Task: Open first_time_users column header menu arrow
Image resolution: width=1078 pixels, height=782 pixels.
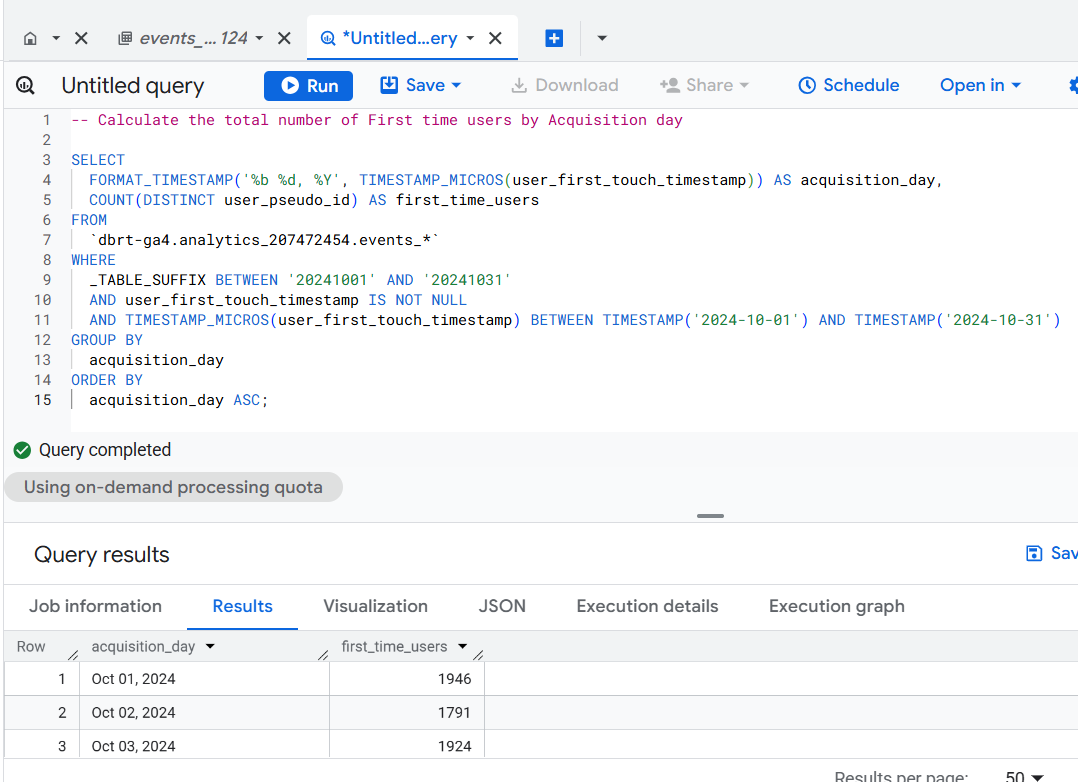Action: tap(462, 647)
